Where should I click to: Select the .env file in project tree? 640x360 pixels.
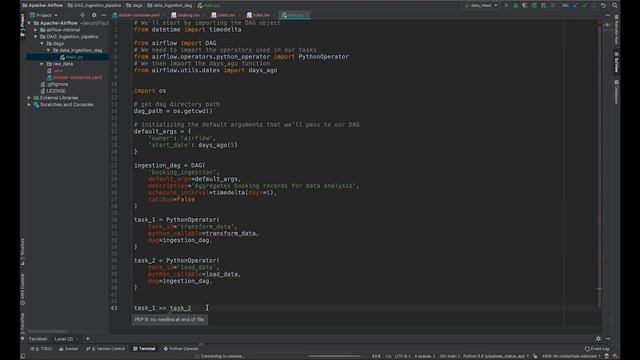[55, 71]
